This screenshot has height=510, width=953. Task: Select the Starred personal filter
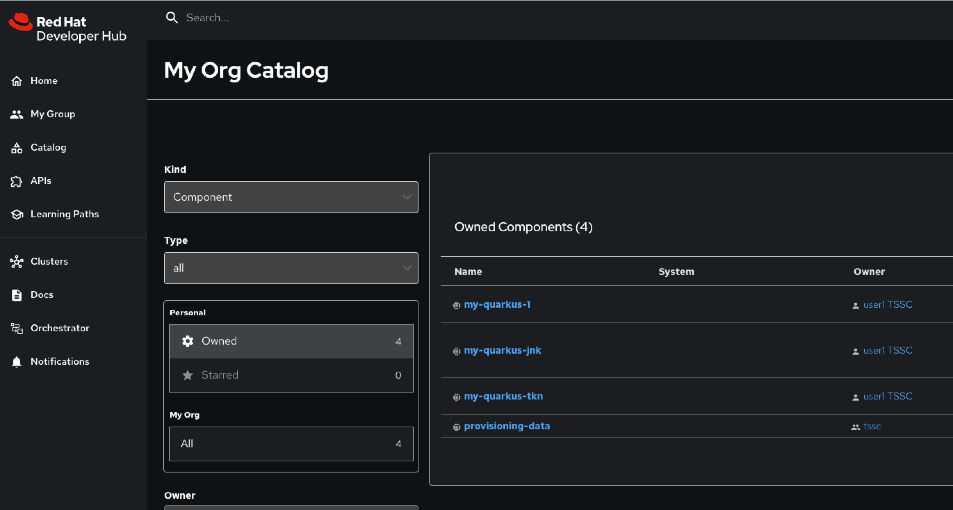(x=291, y=375)
